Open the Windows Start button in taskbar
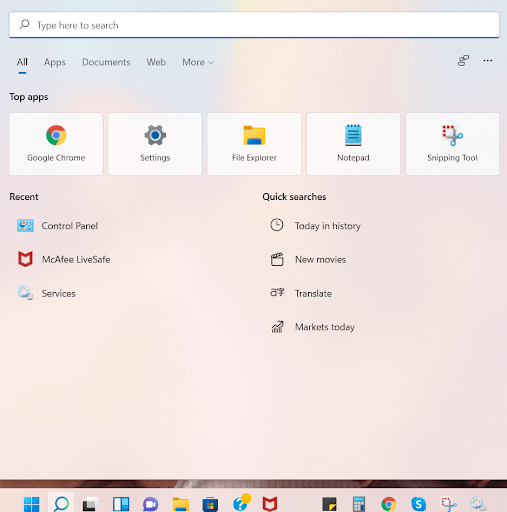This screenshot has height=512, width=507. [x=32, y=504]
